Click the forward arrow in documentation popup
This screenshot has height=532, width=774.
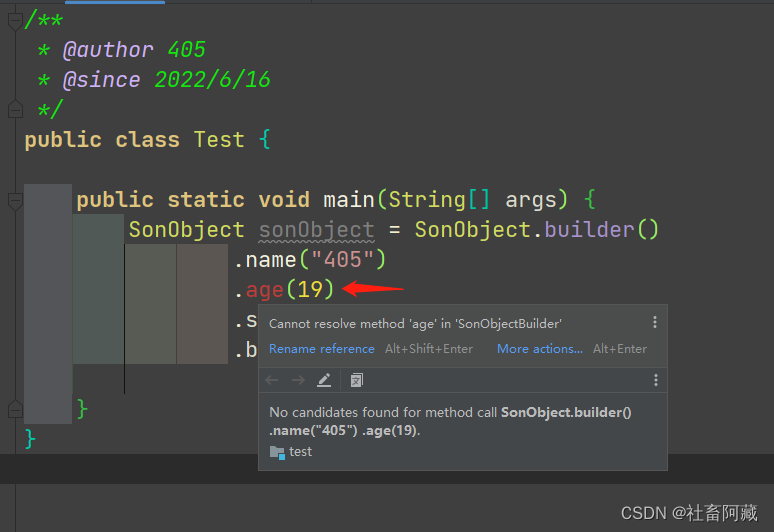pyautogui.click(x=298, y=380)
